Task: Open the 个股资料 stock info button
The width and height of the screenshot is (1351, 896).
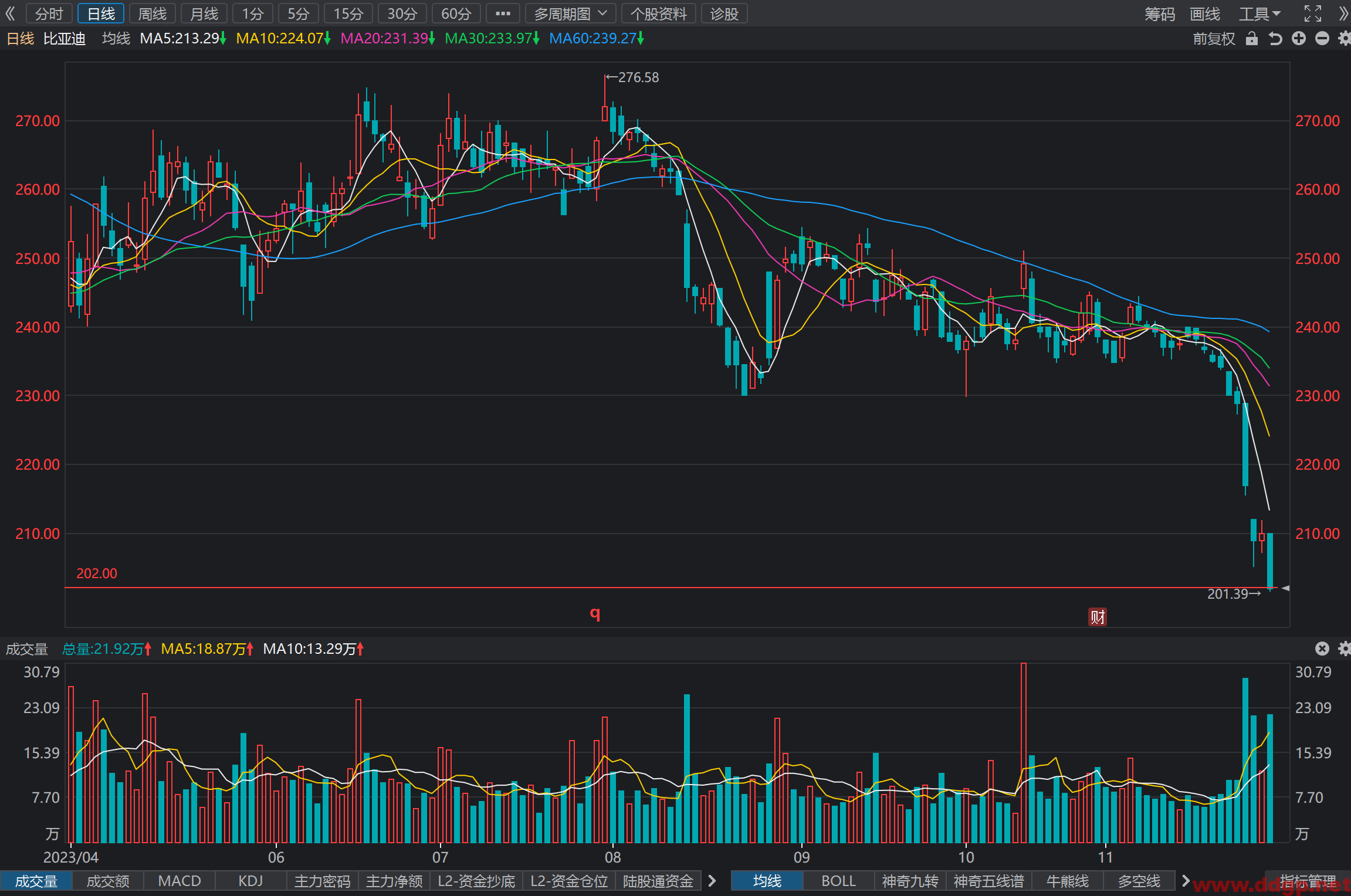Action: 658,13
